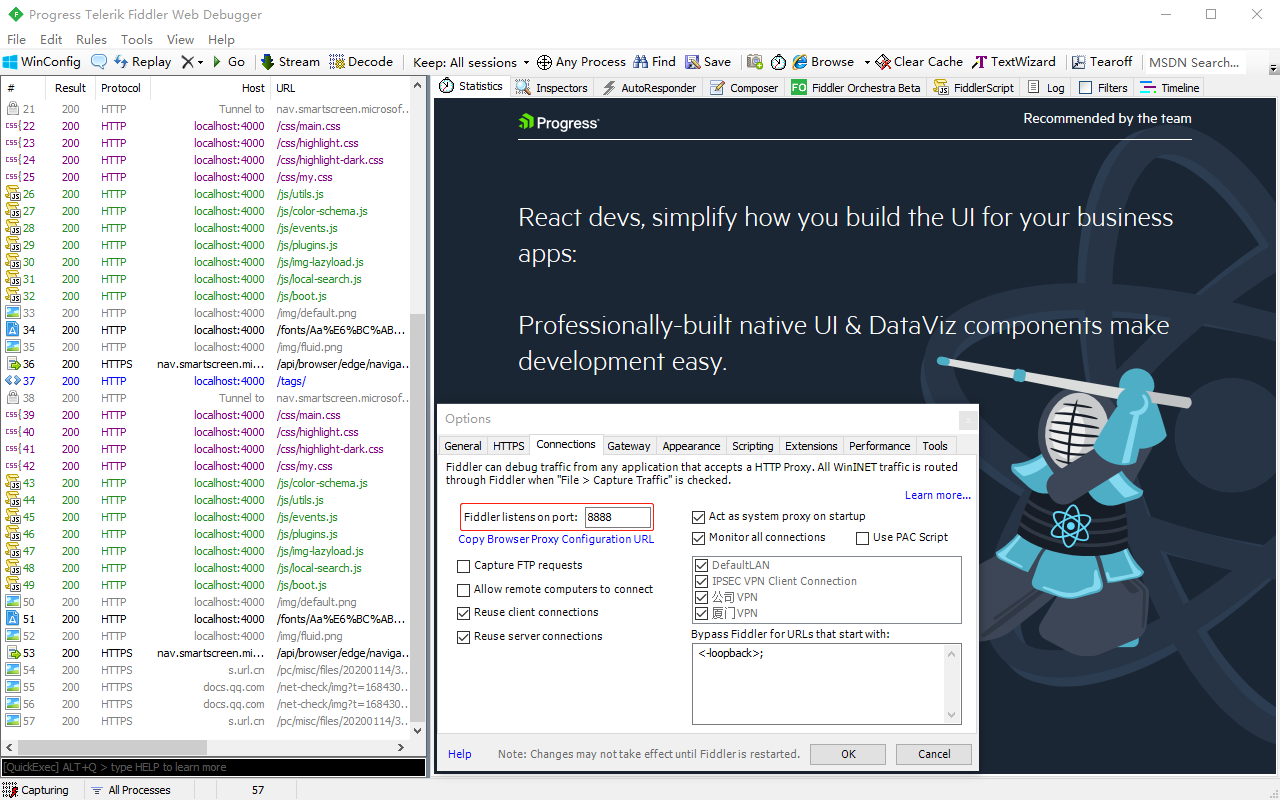Click the Capturing status bar indicator
1280x800 pixels.
[36, 790]
